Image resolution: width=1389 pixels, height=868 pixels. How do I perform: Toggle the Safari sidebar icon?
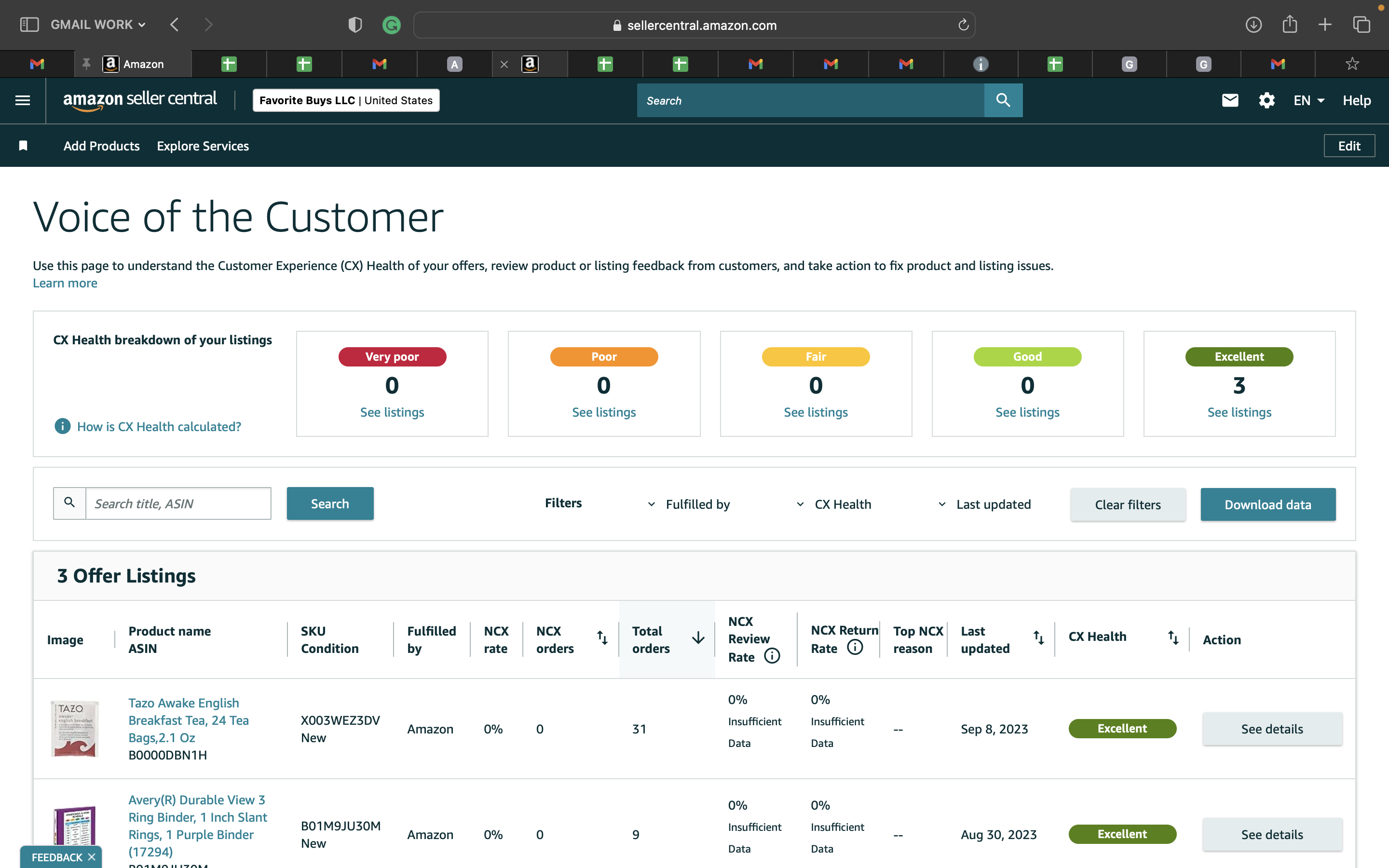(x=29, y=25)
